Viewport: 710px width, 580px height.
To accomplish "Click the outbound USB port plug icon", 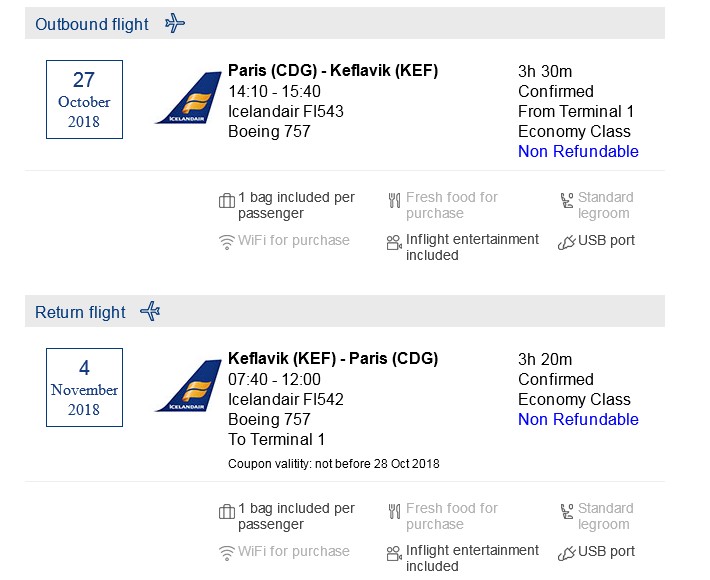I will [x=566, y=242].
